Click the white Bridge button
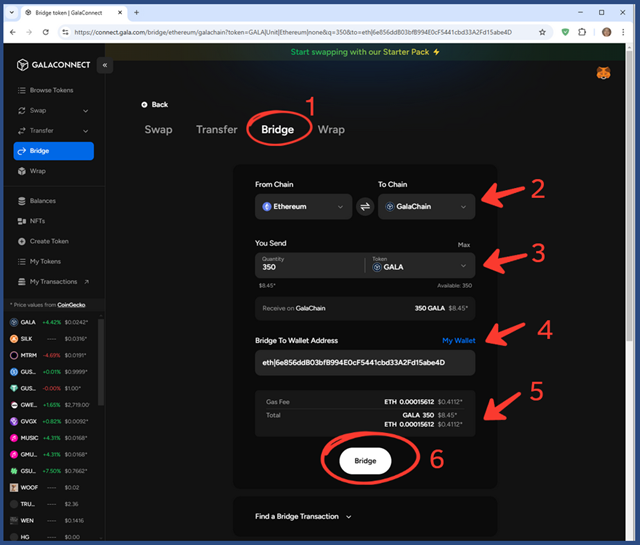Viewport: 640px width, 545px height. click(365, 461)
